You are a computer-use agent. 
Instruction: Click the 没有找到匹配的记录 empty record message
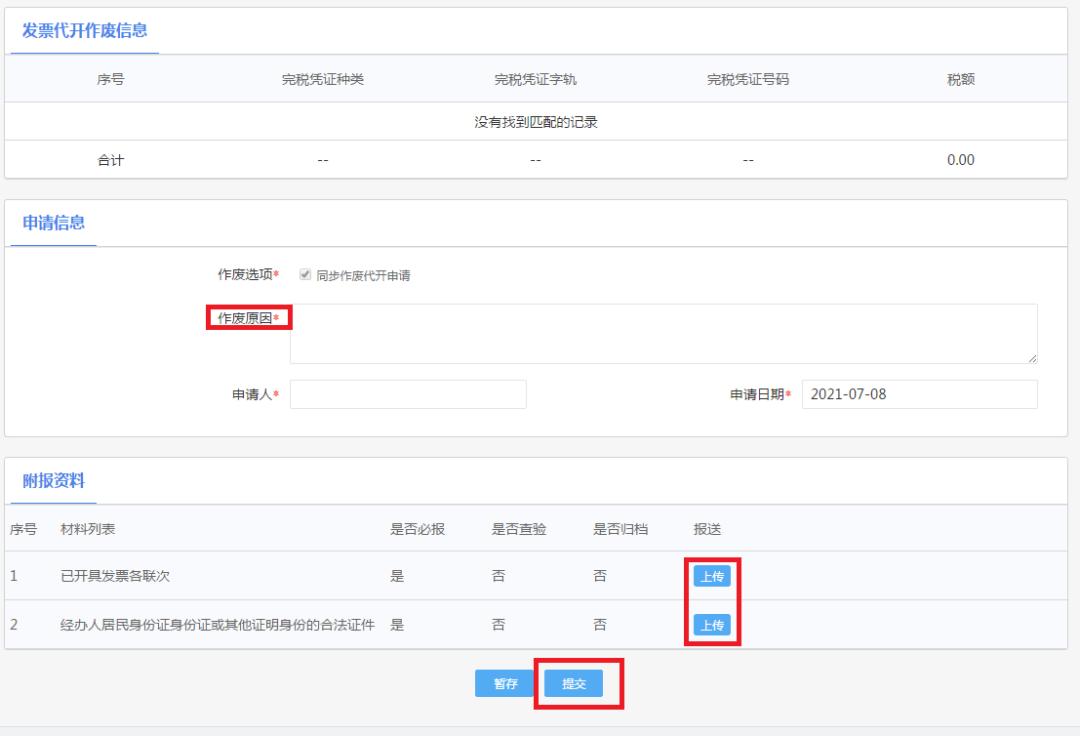540,118
